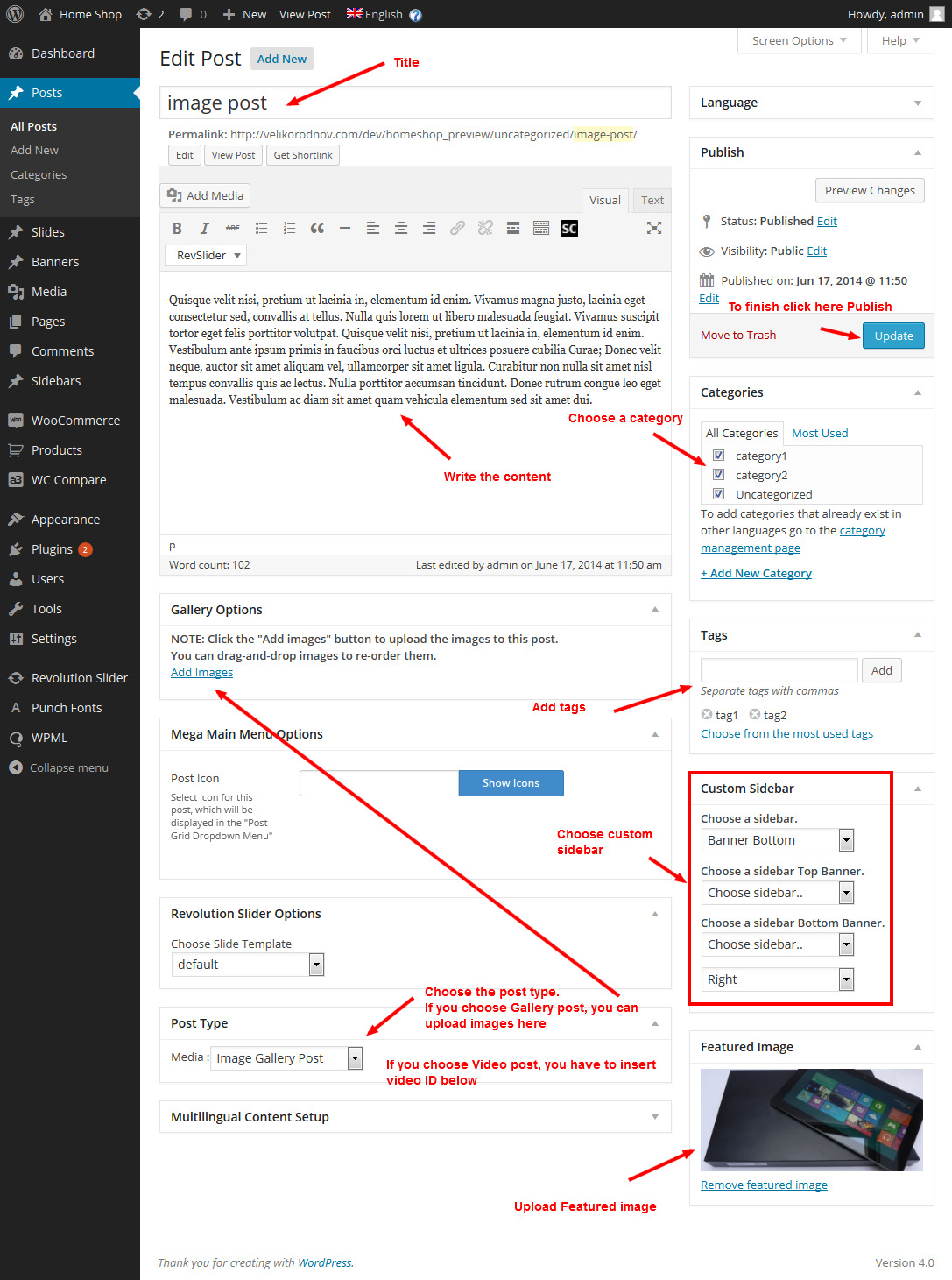The width and height of the screenshot is (952, 1280).
Task: Click the featured image thumbnail
Action: [x=811, y=1120]
